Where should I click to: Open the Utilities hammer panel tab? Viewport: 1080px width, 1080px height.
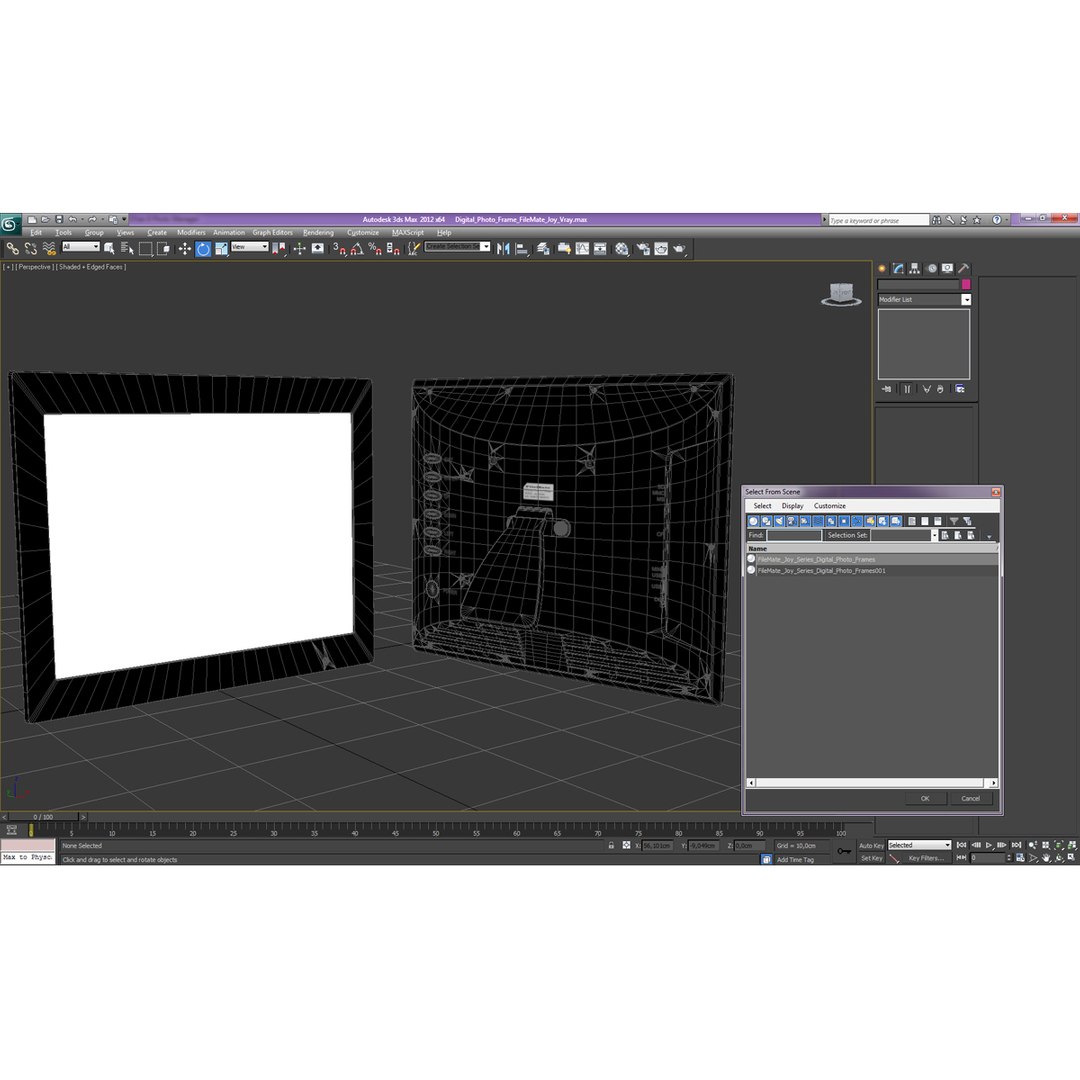click(964, 269)
